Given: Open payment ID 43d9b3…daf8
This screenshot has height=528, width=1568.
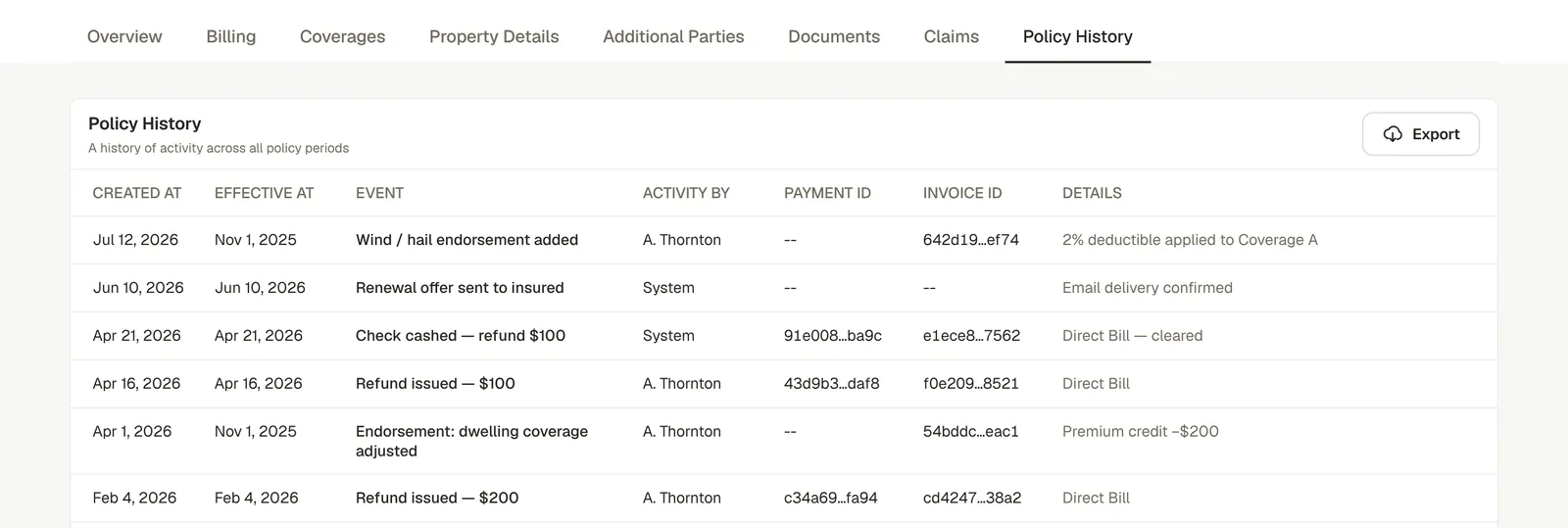Looking at the screenshot, I should coord(832,384).
